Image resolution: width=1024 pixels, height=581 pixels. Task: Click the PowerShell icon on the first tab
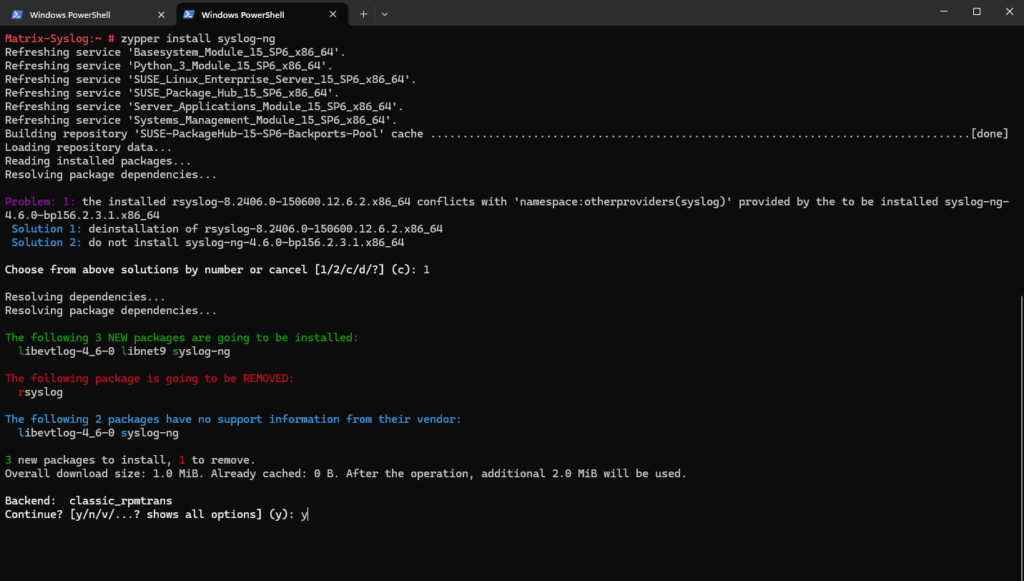click(17, 14)
